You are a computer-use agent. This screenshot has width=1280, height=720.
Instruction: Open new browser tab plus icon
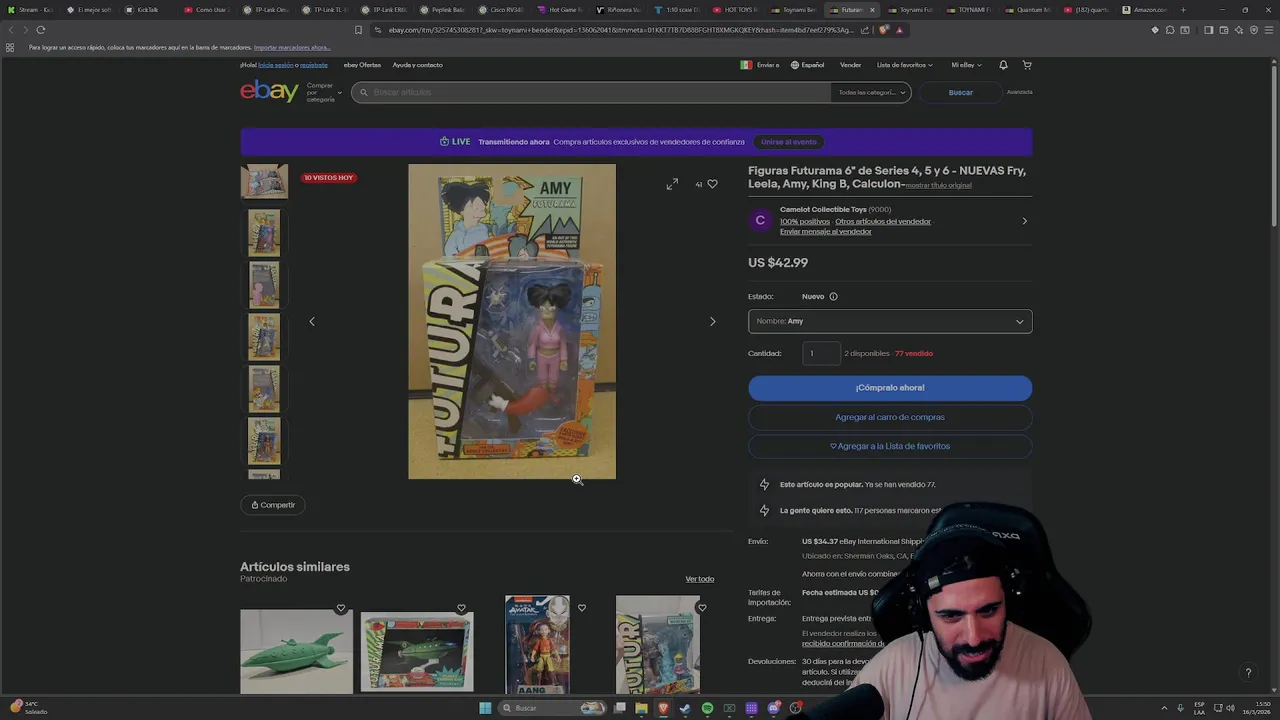1183,10
